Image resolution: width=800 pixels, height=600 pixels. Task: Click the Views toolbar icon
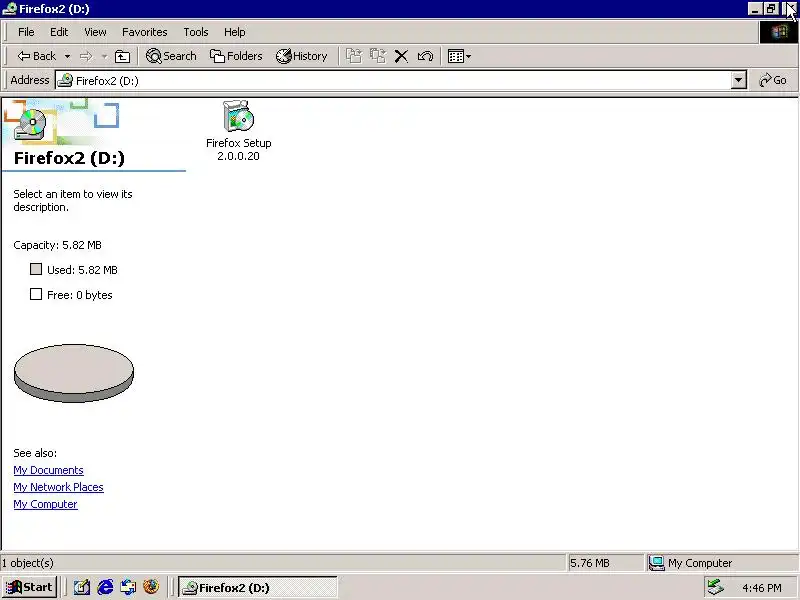tap(455, 56)
